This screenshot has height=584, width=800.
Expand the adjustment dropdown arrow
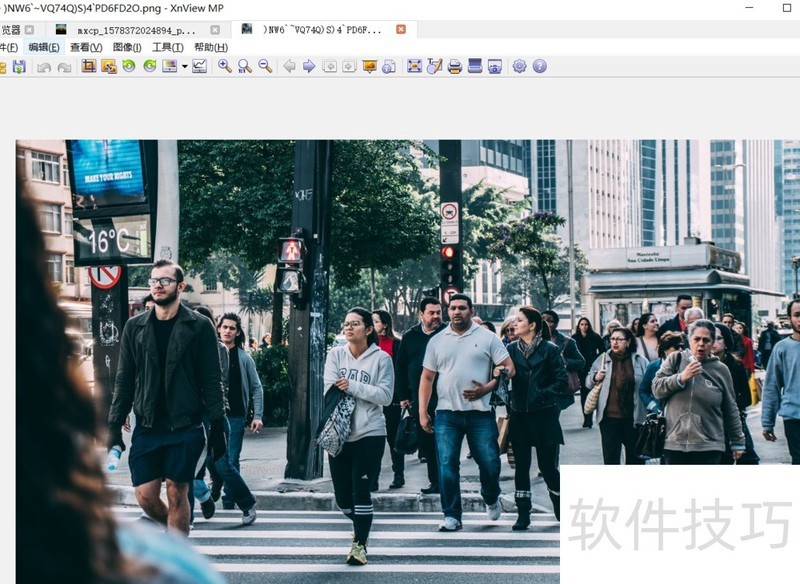(x=185, y=66)
